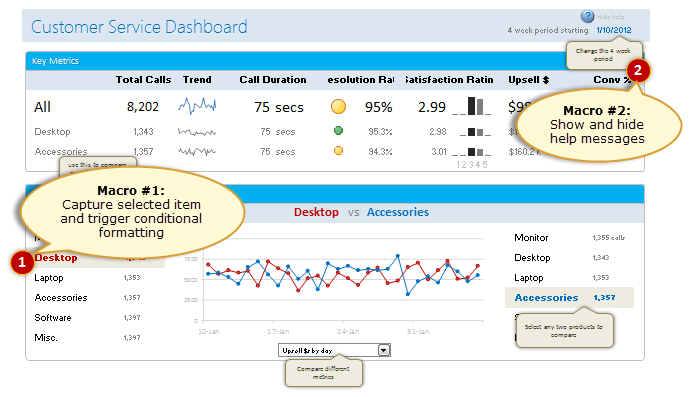Click the $160.2 k upsell value
Viewport: 690px width, 397px height.
tap(525, 152)
